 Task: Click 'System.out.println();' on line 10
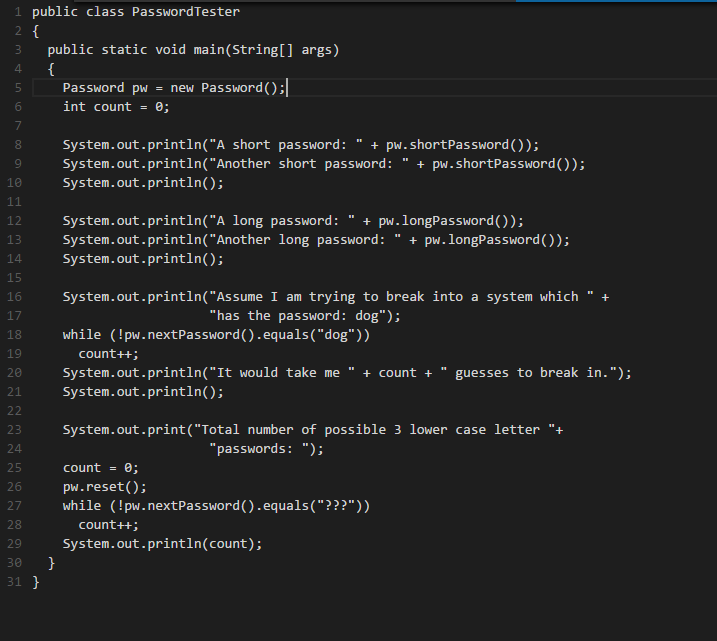(x=143, y=183)
